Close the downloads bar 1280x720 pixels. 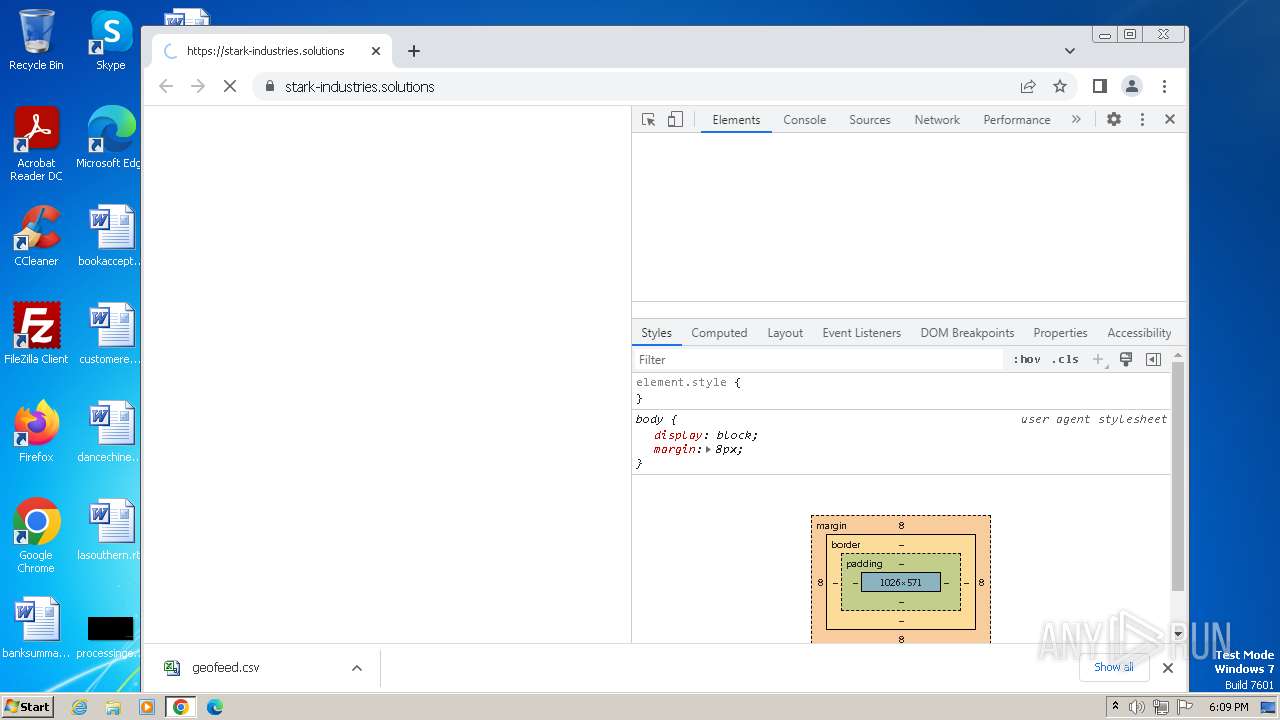(x=1167, y=668)
